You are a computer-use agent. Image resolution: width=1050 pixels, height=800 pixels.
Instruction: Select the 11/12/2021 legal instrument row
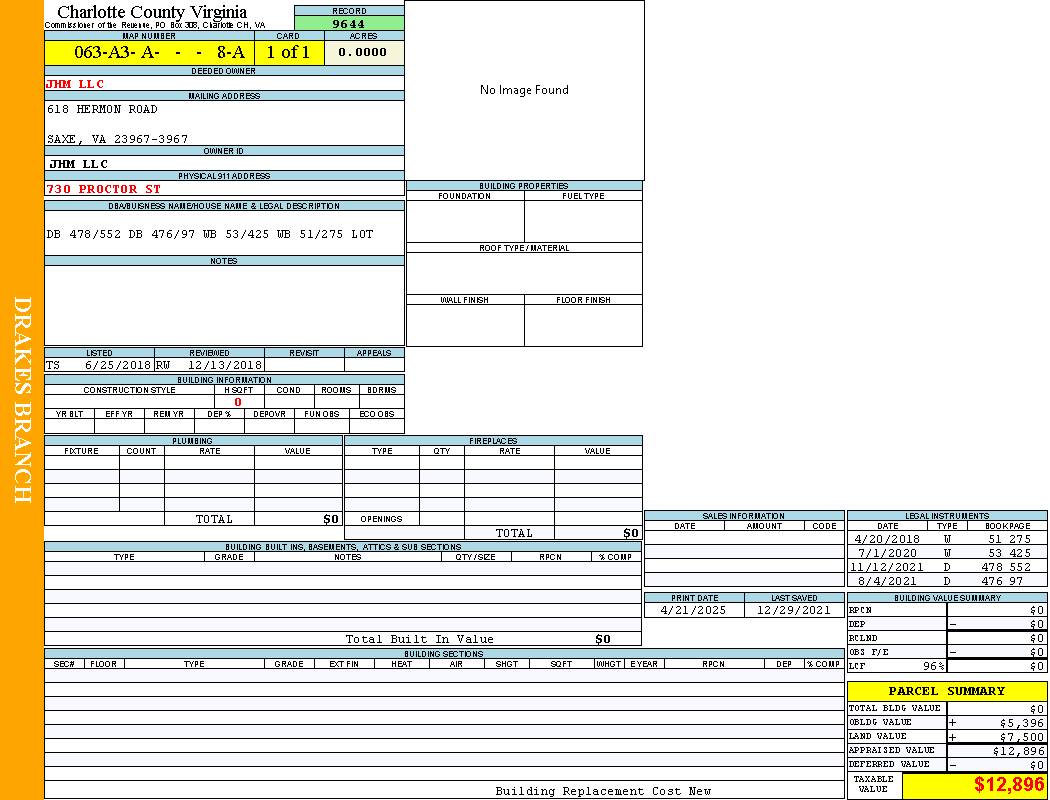(x=946, y=567)
